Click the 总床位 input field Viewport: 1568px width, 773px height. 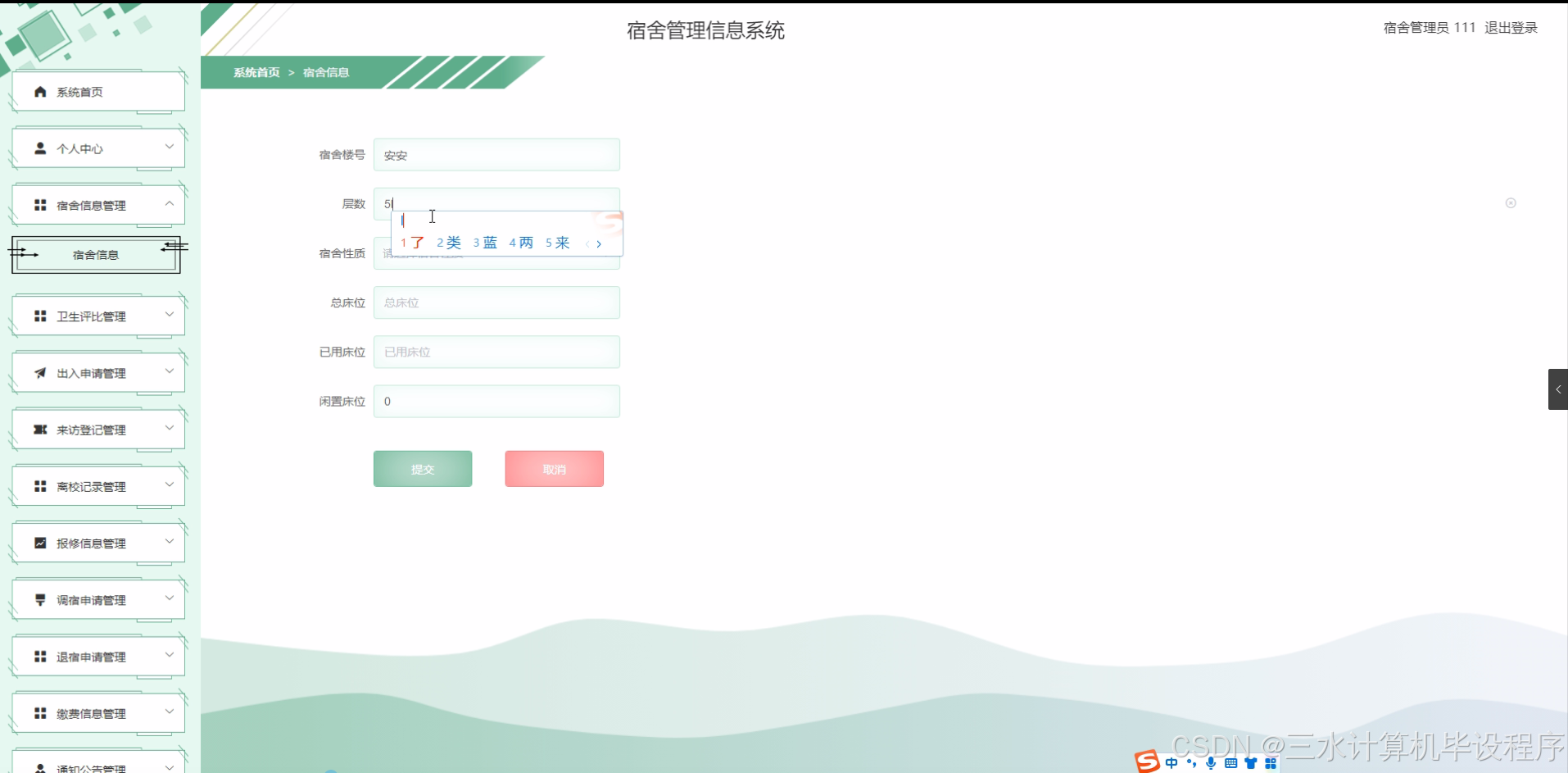[x=496, y=302]
